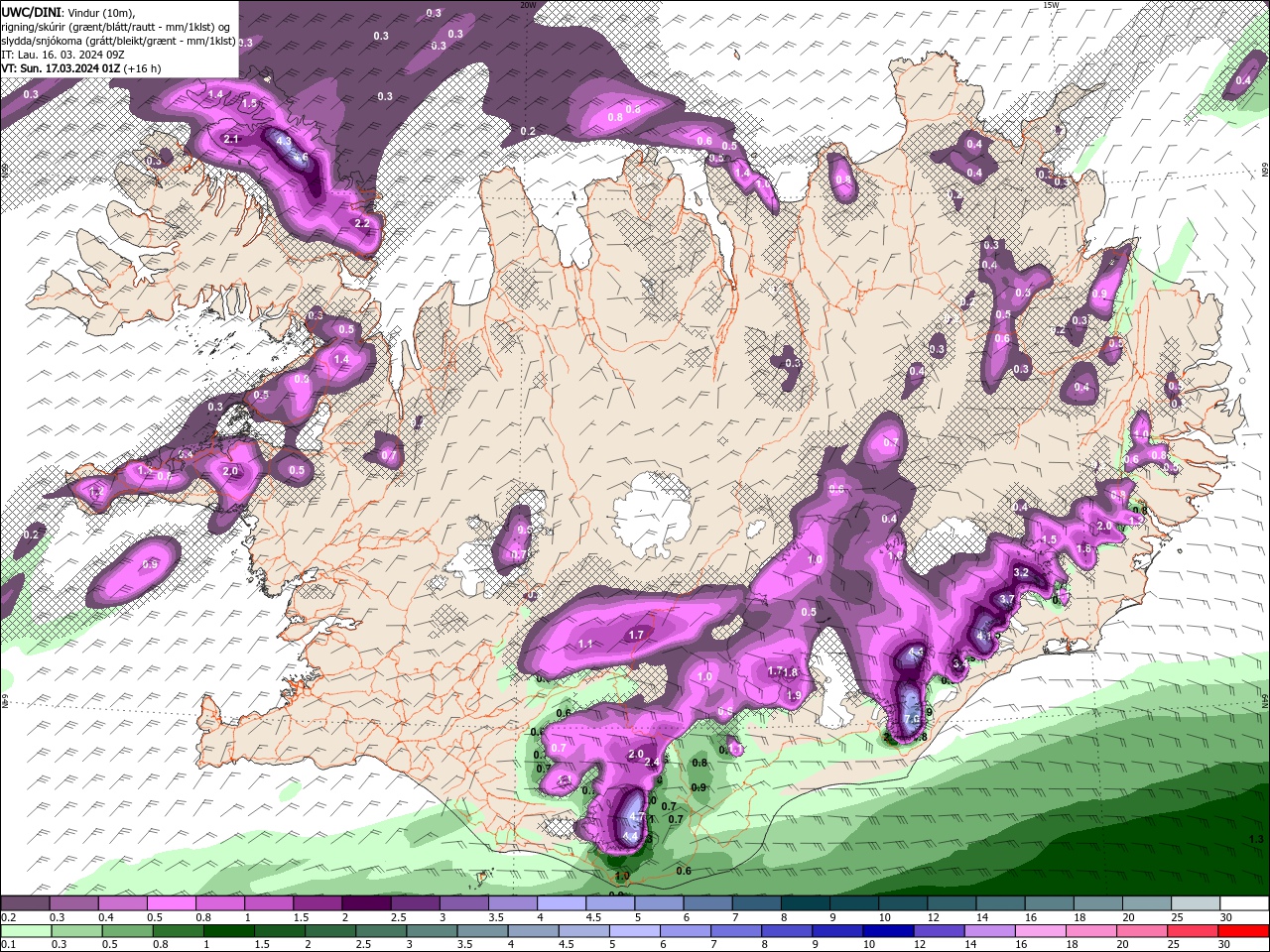Click the '15W' longitude label at the top

pyautogui.click(x=1051, y=5)
